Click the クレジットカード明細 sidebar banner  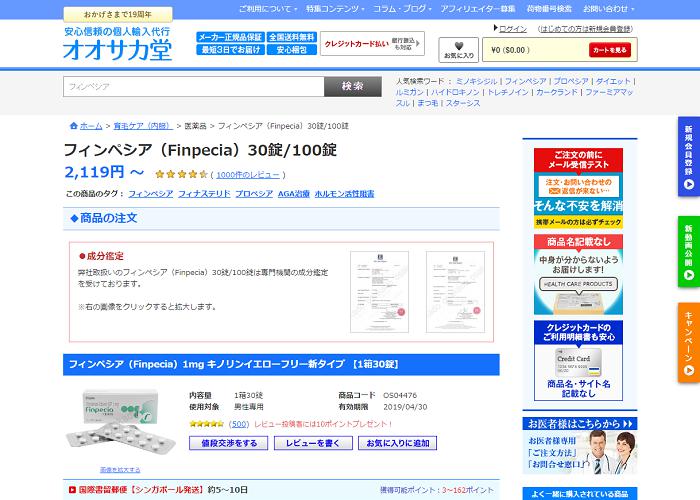coord(578,360)
